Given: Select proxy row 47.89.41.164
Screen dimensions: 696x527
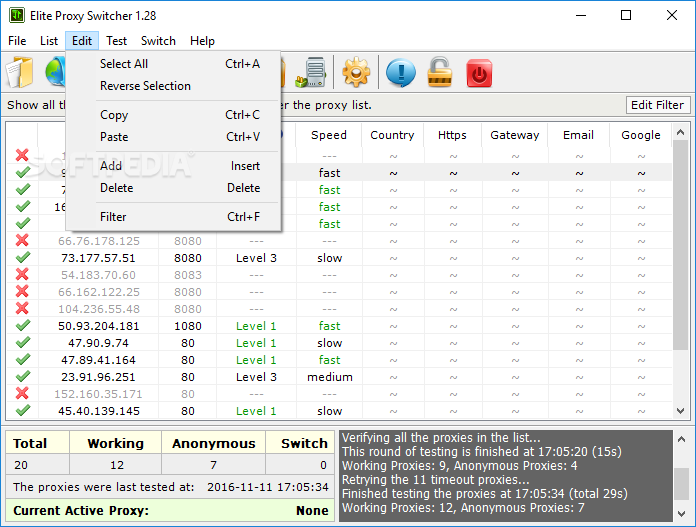Looking at the screenshot, I should pos(340,360).
